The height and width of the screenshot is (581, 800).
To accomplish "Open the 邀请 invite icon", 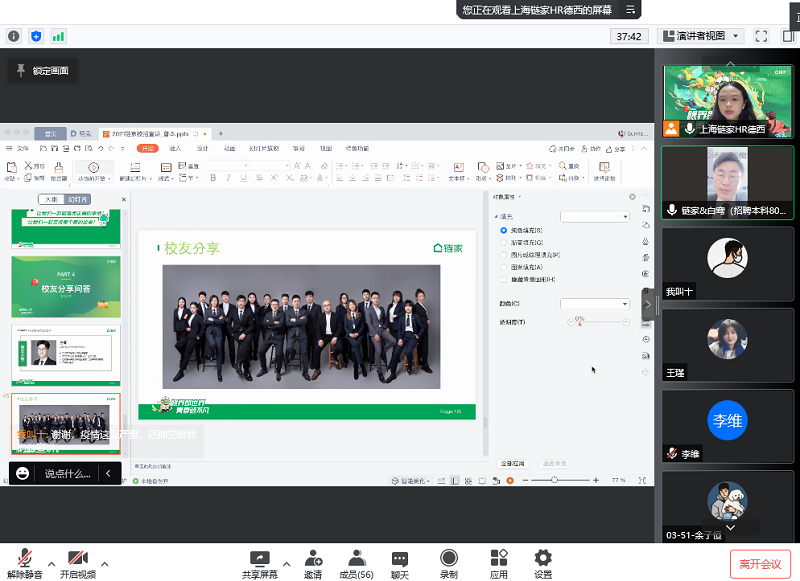I will pos(314,563).
